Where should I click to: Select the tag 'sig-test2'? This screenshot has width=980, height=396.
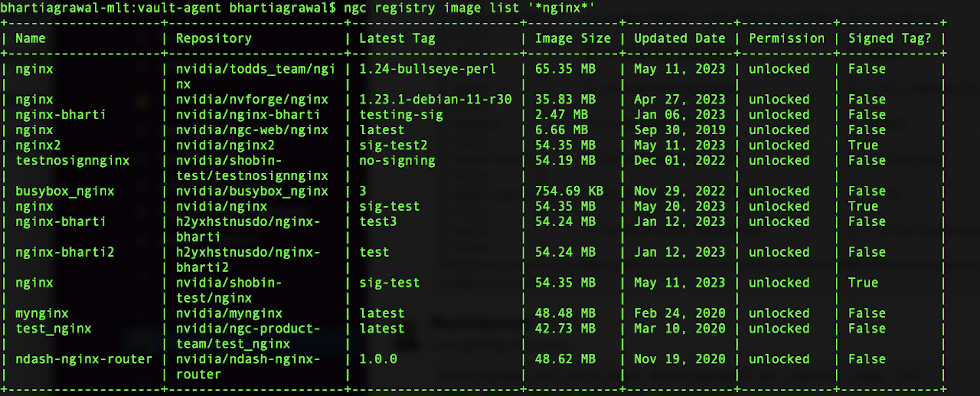click(393, 146)
